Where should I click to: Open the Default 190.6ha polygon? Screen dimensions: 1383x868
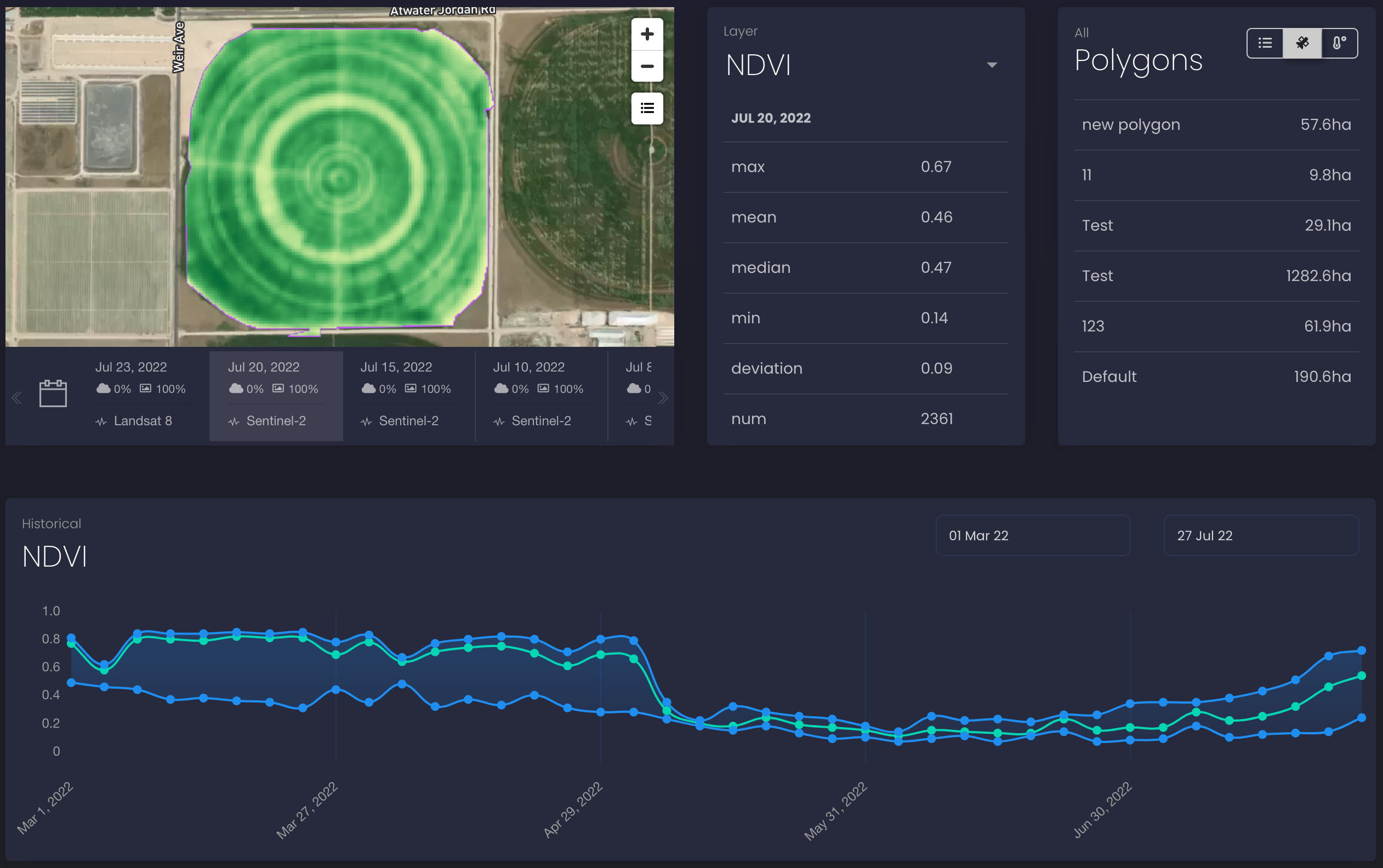(1215, 376)
